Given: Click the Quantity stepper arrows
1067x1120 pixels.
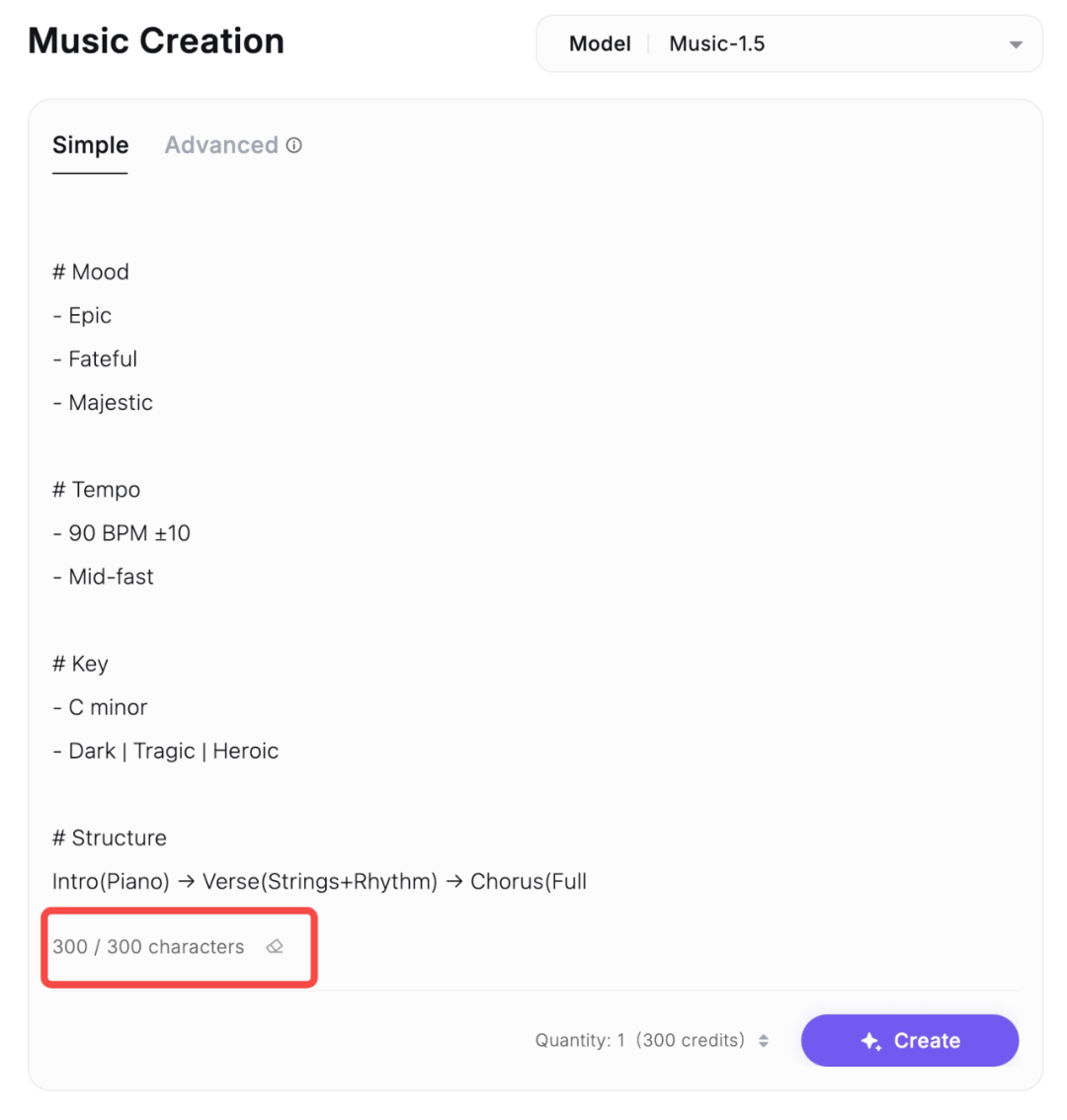Looking at the screenshot, I should (x=764, y=1040).
